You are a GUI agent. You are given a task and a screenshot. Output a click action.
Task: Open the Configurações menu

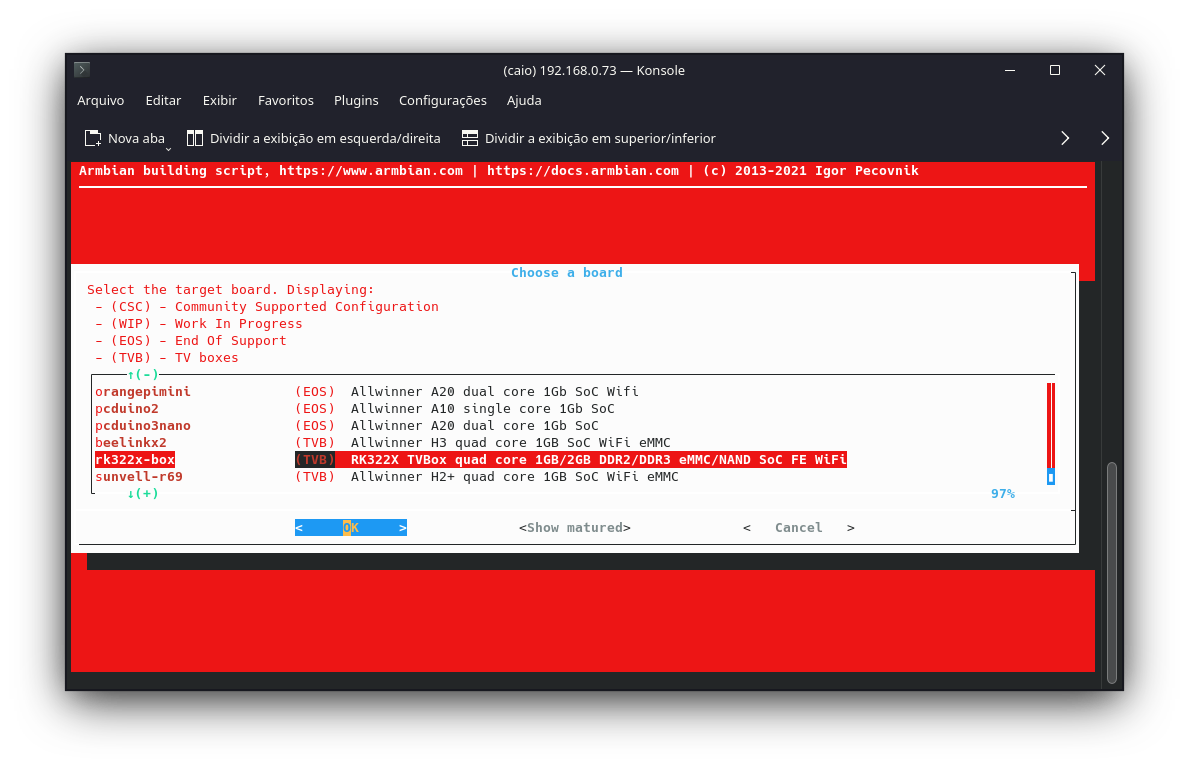tap(443, 100)
